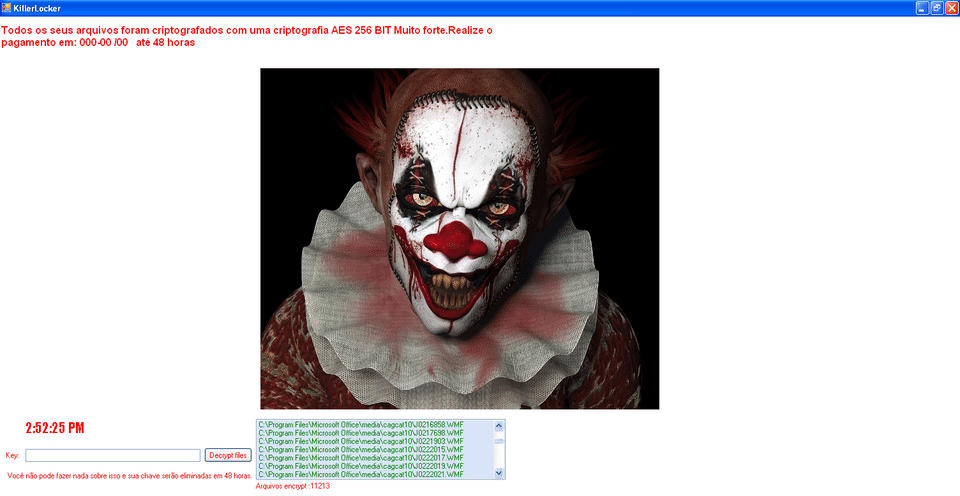Click the file list scroll down arrow
Screen dimensions: 960x496
[x=498, y=473]
